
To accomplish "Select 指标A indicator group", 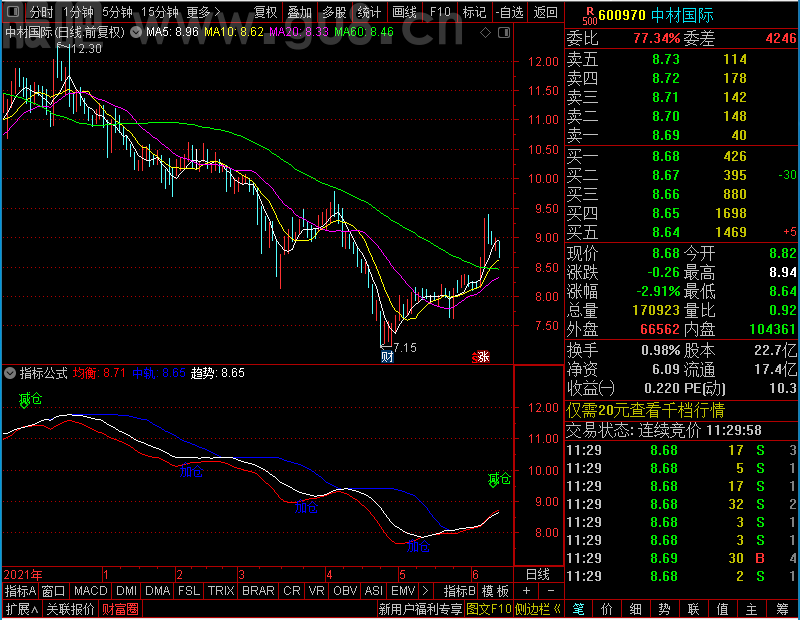I will [20, 591].
